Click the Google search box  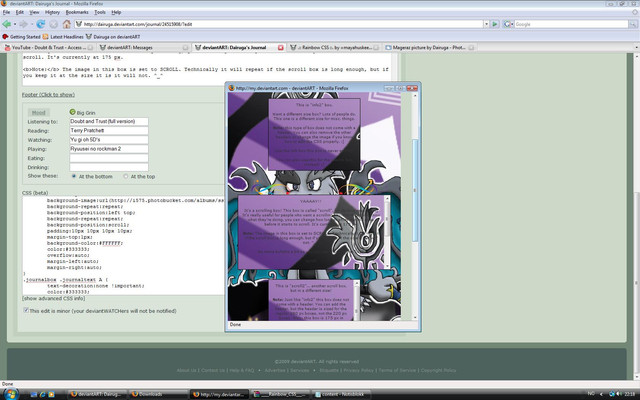click(x=571, y=24)
